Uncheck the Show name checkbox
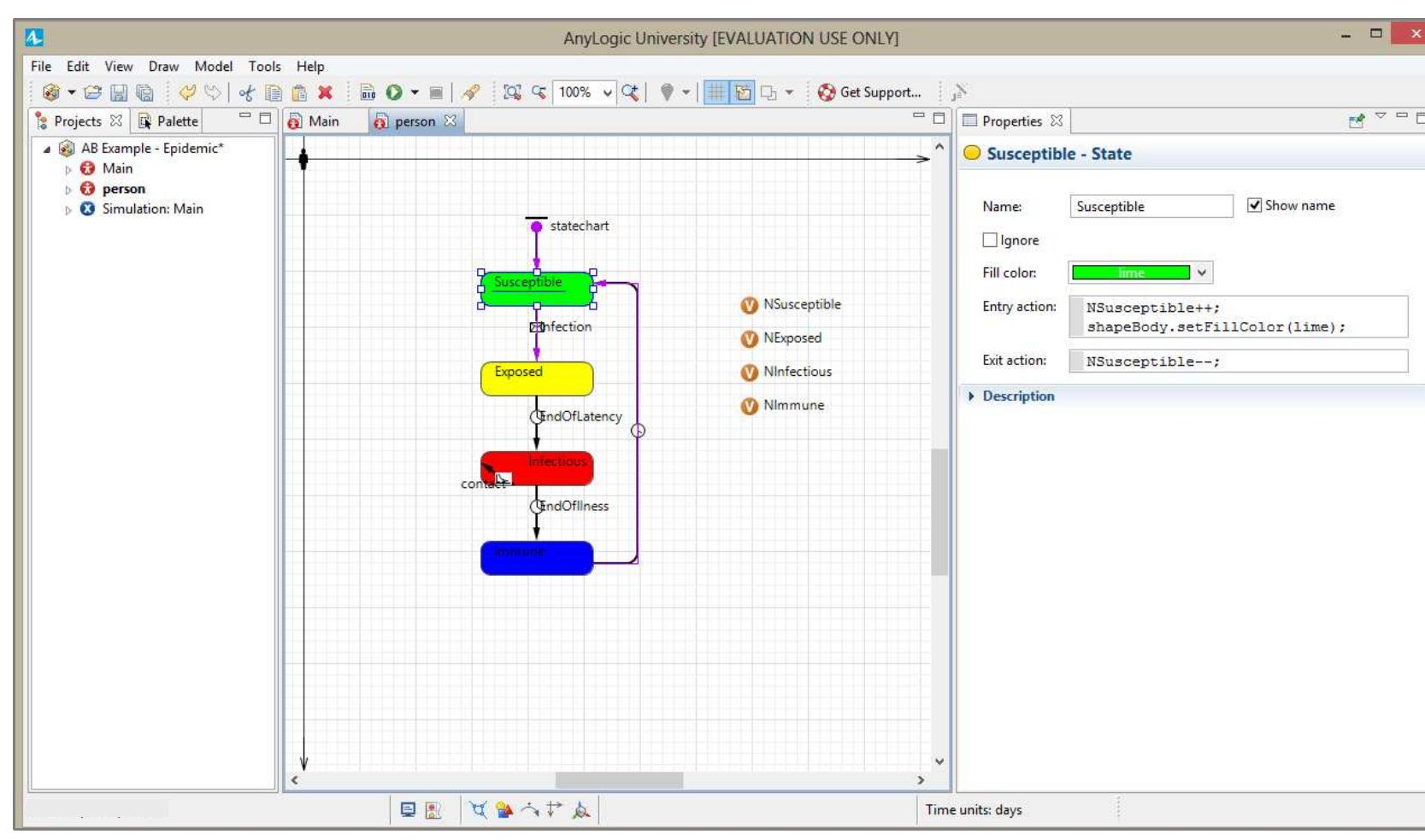Screen dimensions: 1425x840 (1254, 205)
